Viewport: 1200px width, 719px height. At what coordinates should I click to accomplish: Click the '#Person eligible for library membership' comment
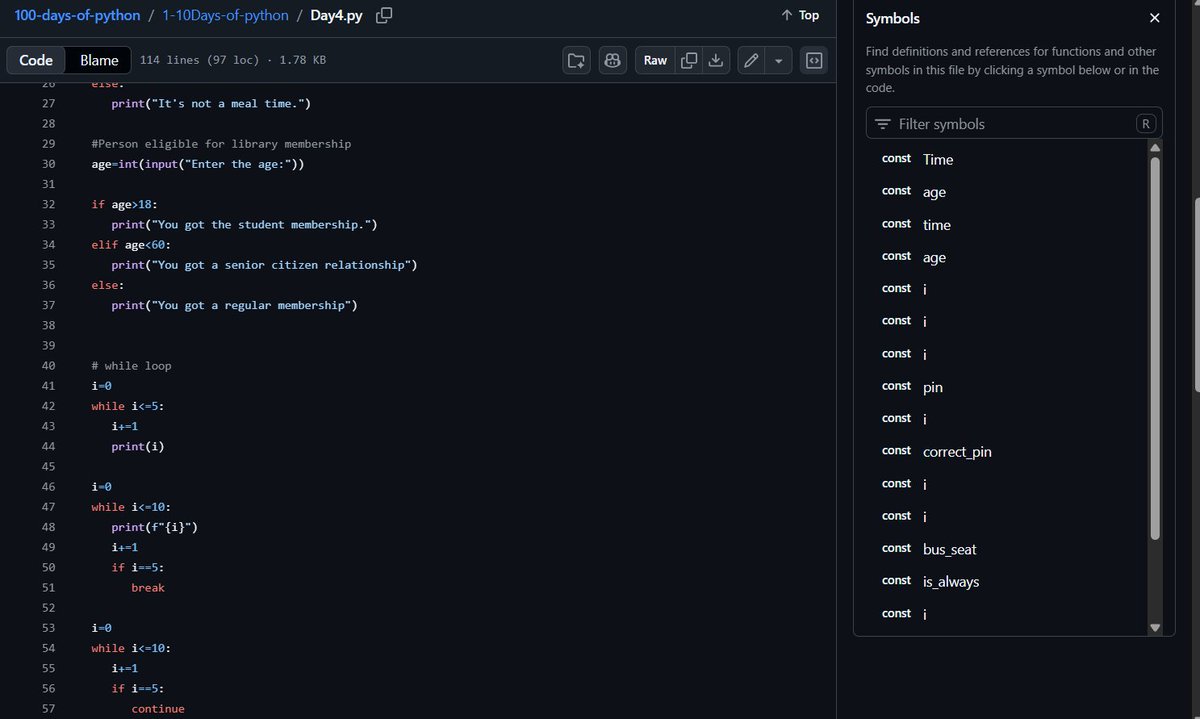(x=221, y=144)
